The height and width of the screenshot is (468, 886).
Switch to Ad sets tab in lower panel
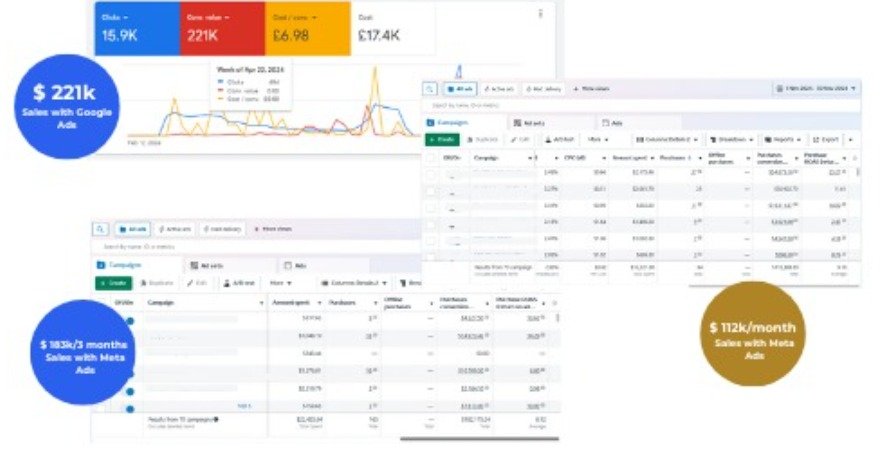pyautogui.click(x=201, y=265)
